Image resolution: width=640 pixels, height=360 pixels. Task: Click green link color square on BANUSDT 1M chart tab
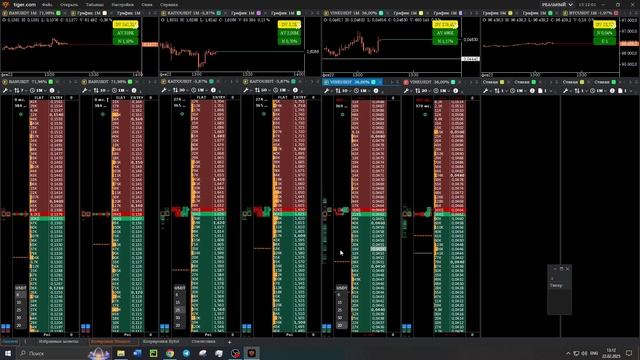tap(58, 13)
